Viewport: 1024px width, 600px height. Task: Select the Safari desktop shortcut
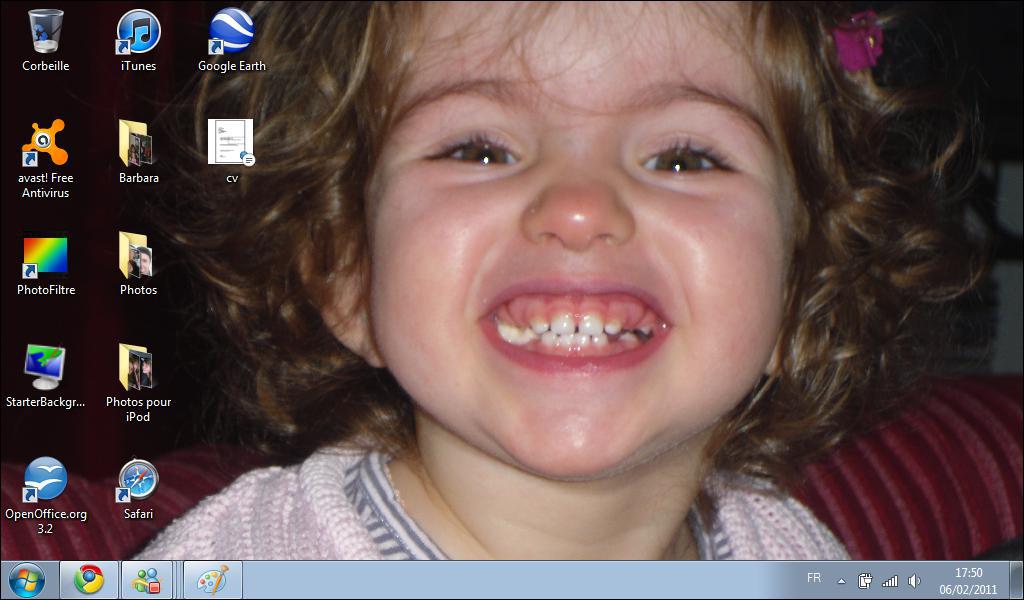point(138,480)
